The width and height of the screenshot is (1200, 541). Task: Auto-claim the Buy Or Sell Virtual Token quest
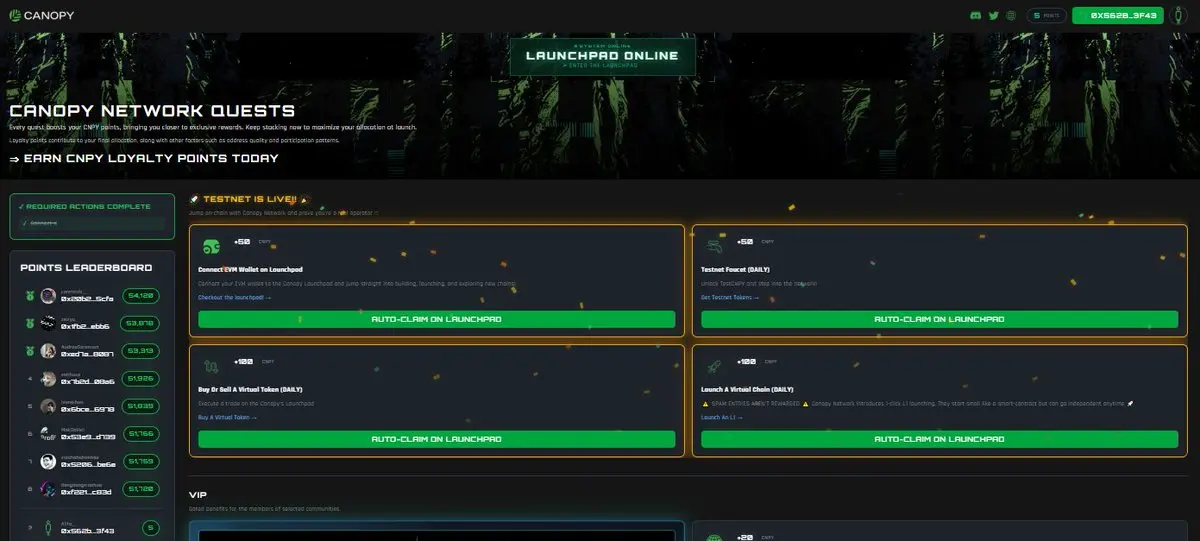[x=436, y=439]
